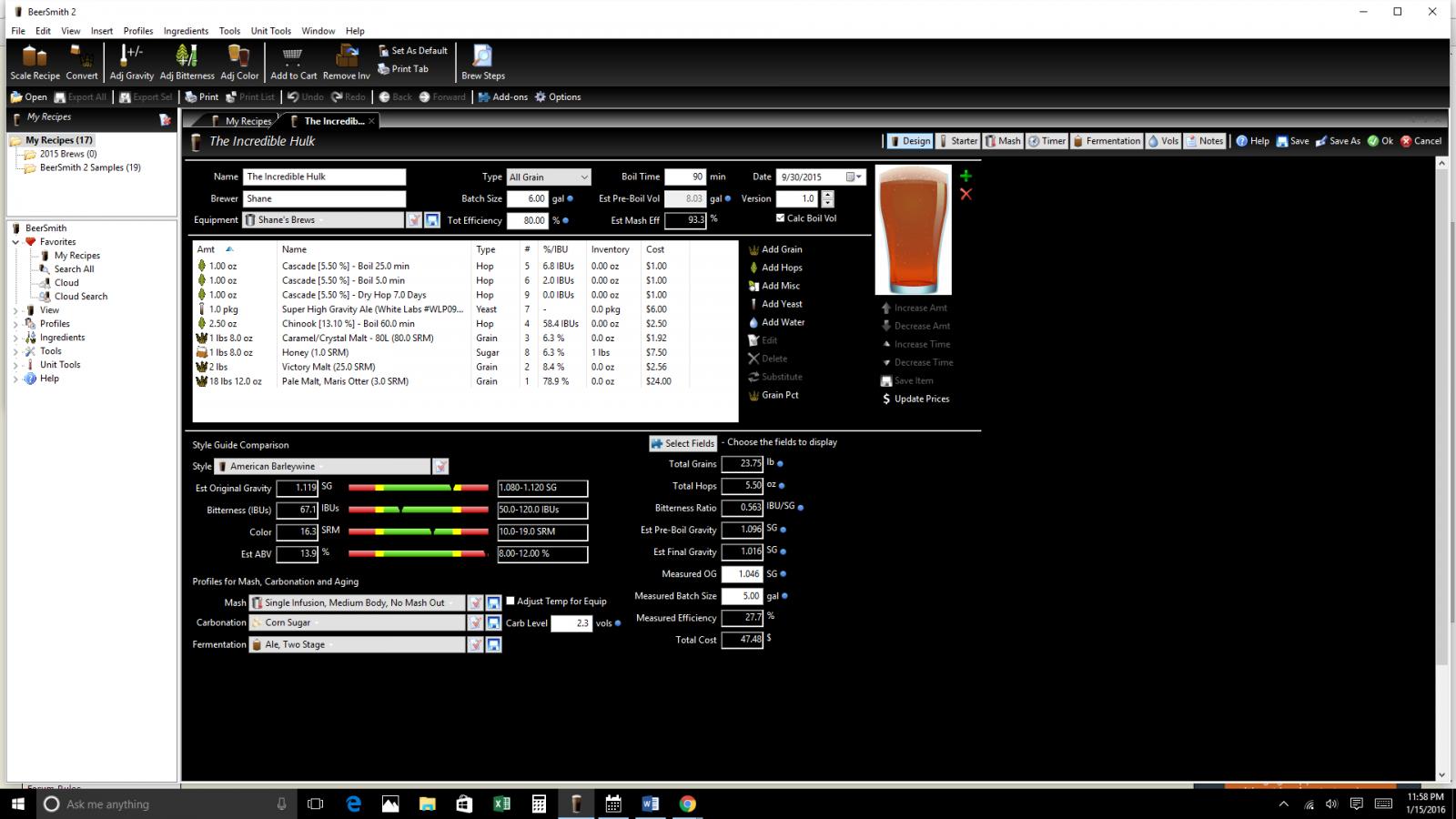Expand the Profiles tree node
1456x819 pixels.
(15, 324)
